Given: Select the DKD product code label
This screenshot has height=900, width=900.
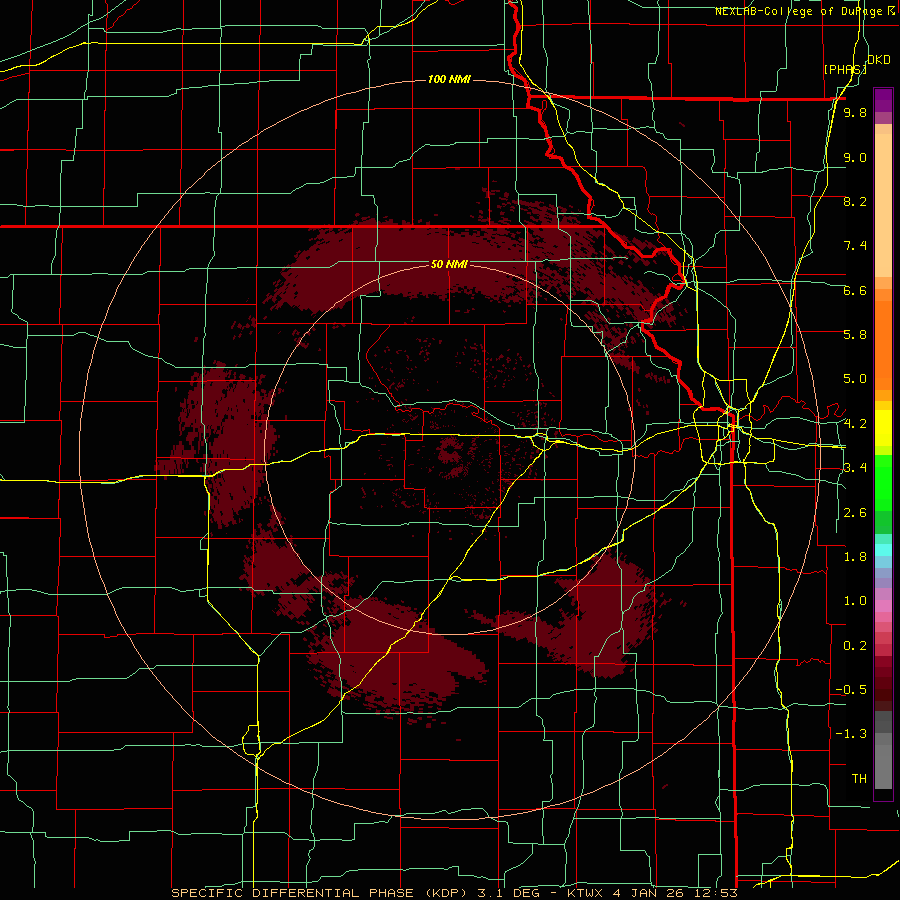Looking at the screenshot, I should point(878,60).
